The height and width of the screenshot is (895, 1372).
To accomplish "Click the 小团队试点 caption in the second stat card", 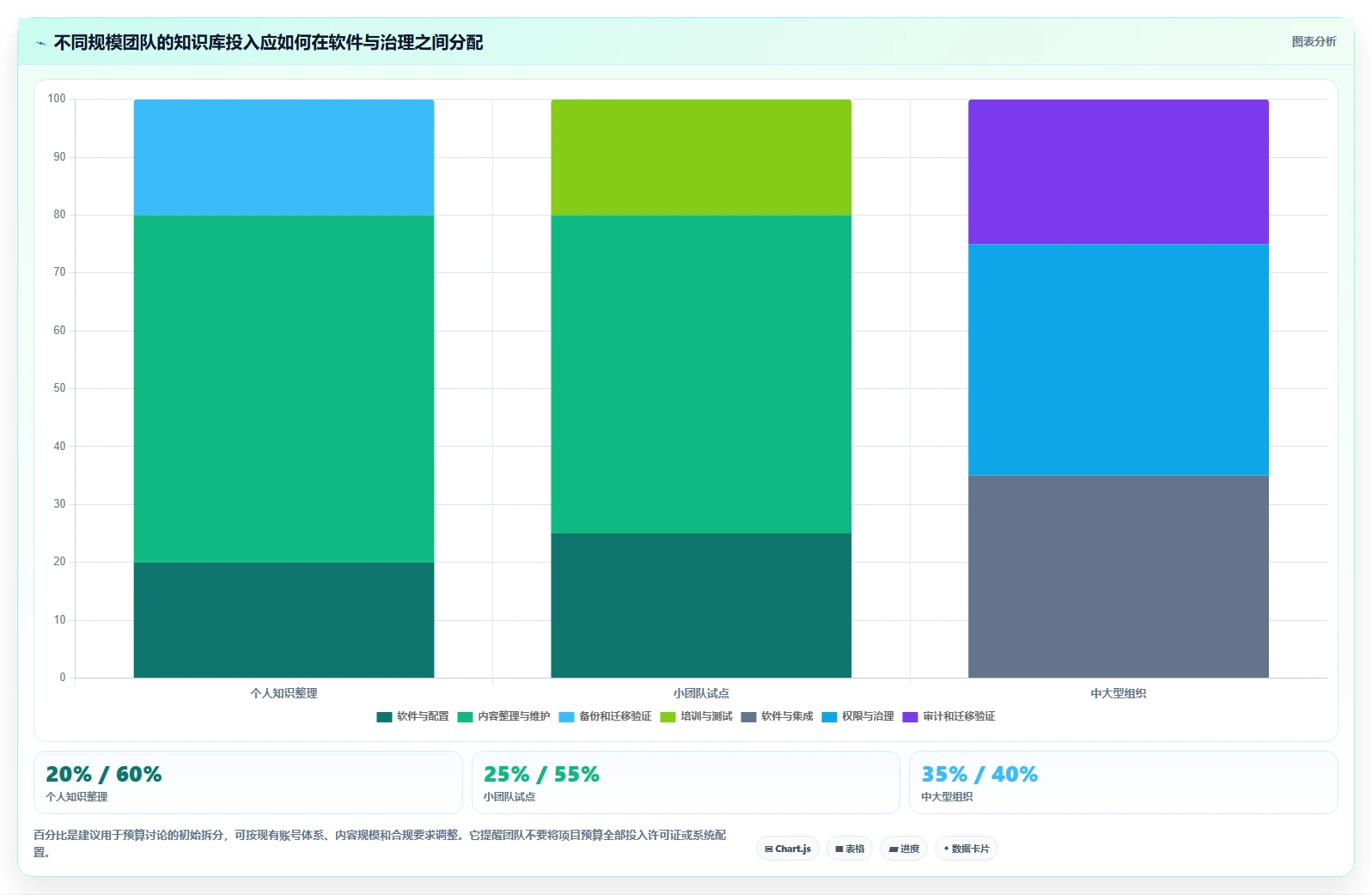I will [x=509, y=797].
